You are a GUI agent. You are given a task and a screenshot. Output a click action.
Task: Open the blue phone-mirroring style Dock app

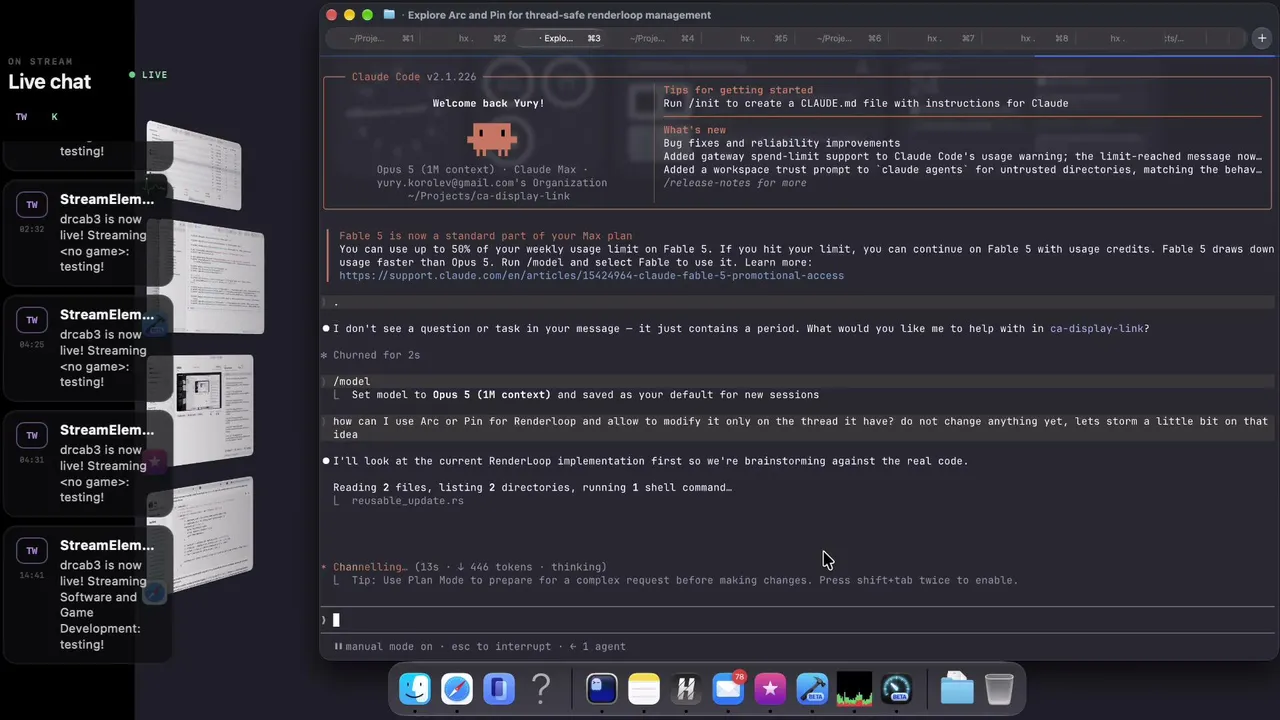pyautogui.click(x=499, y=688)
